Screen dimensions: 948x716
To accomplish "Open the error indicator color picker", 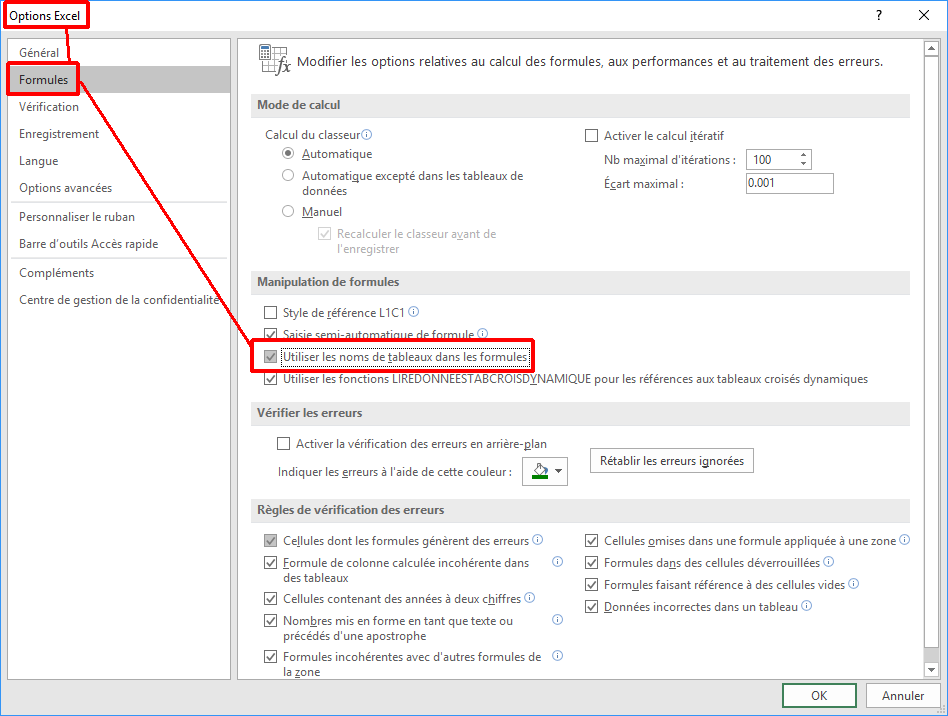I will pos(545,471).
